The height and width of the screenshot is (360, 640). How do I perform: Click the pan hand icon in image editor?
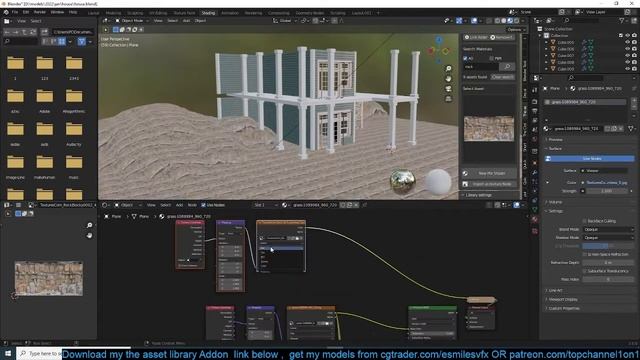(89, 236)
